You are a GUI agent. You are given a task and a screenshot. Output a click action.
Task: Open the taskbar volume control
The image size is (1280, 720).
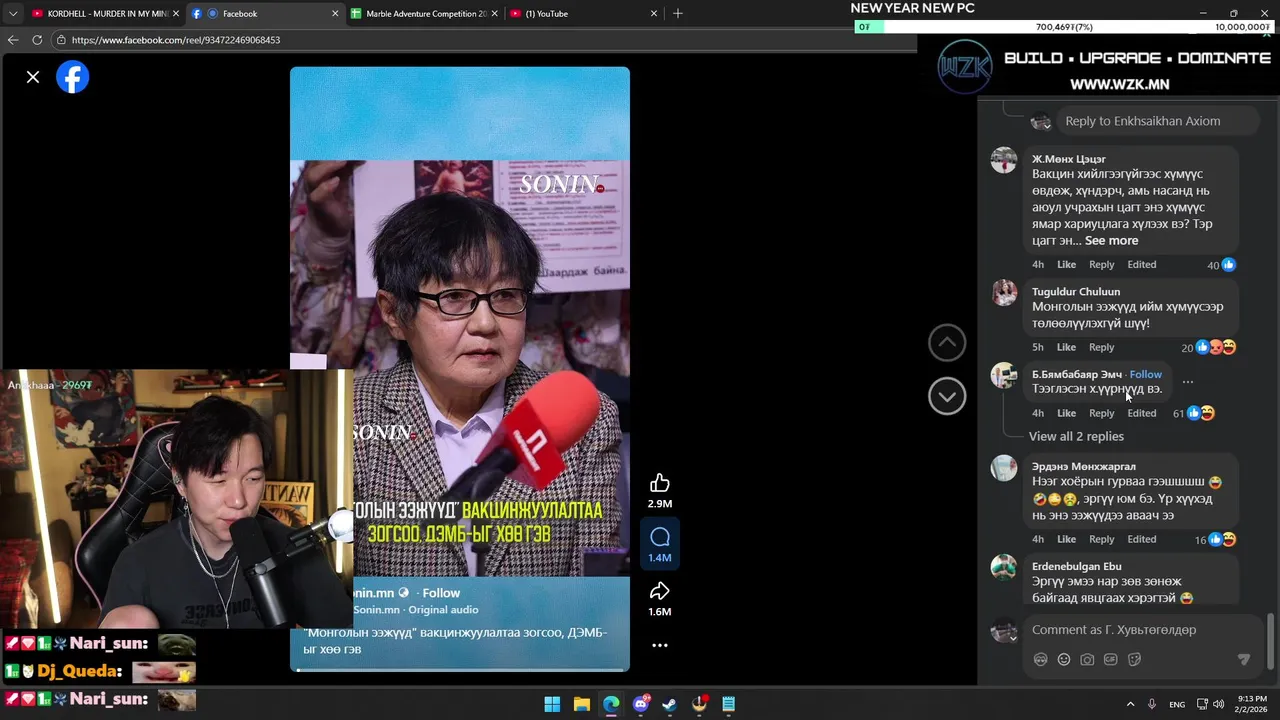click(x=1219, y=704)
